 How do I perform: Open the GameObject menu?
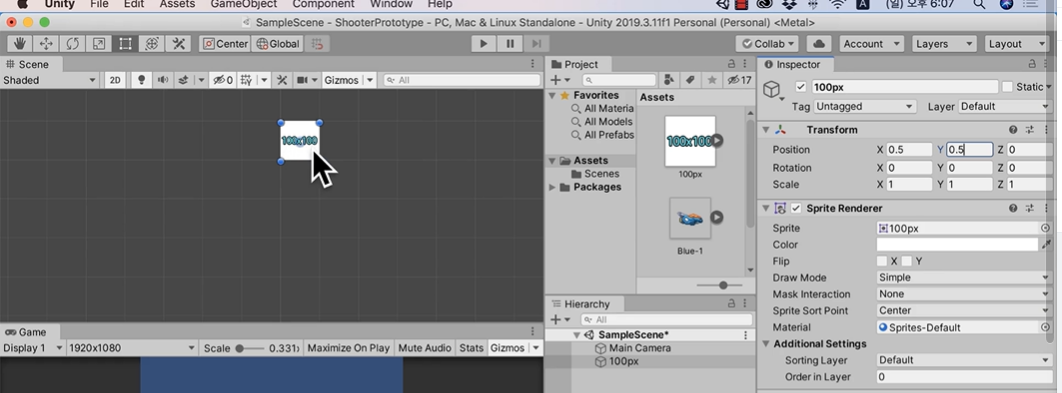point(243,4)
